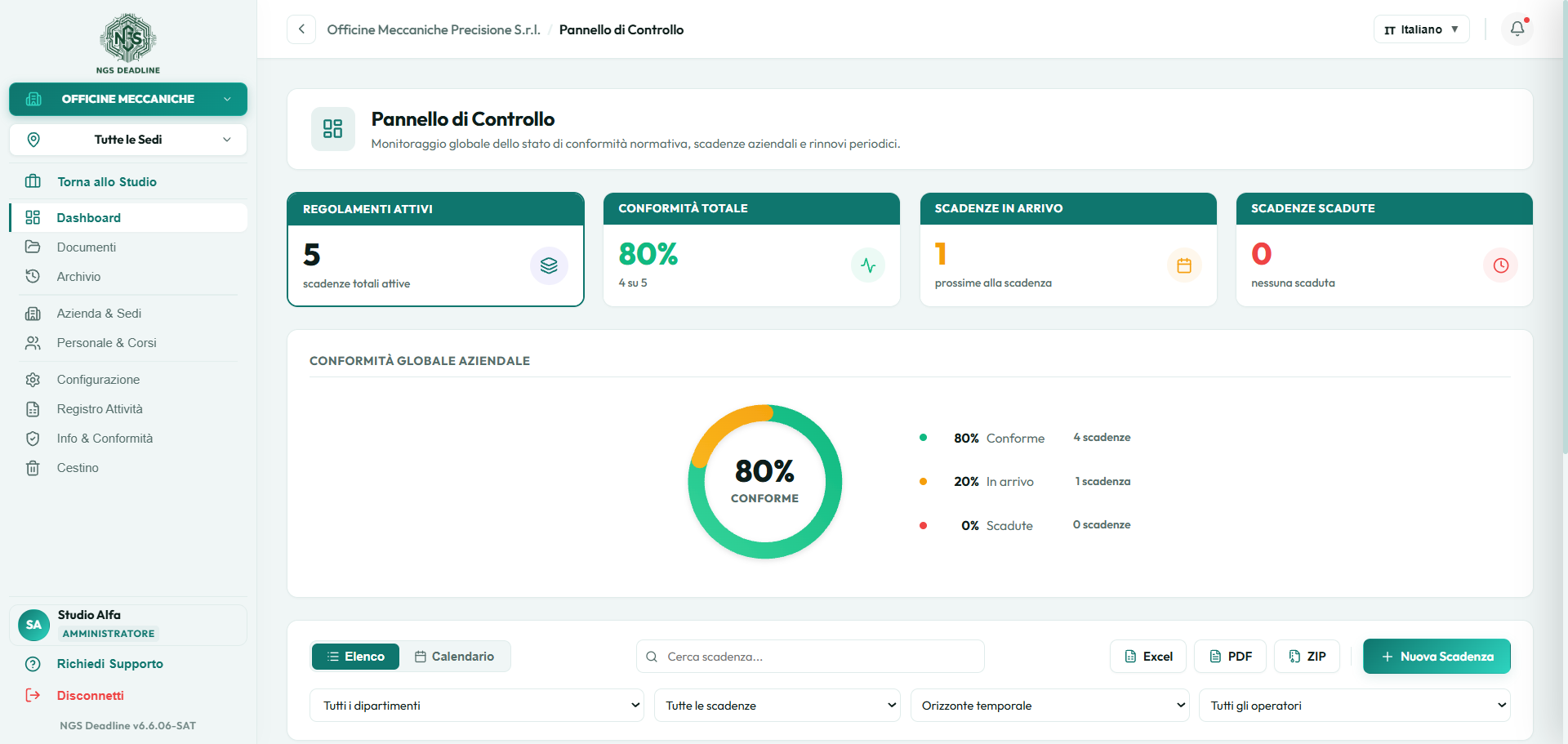1568x744 pixels.
Task: Open the Tutte le scadenze filter
Action: tap(777, 706)
